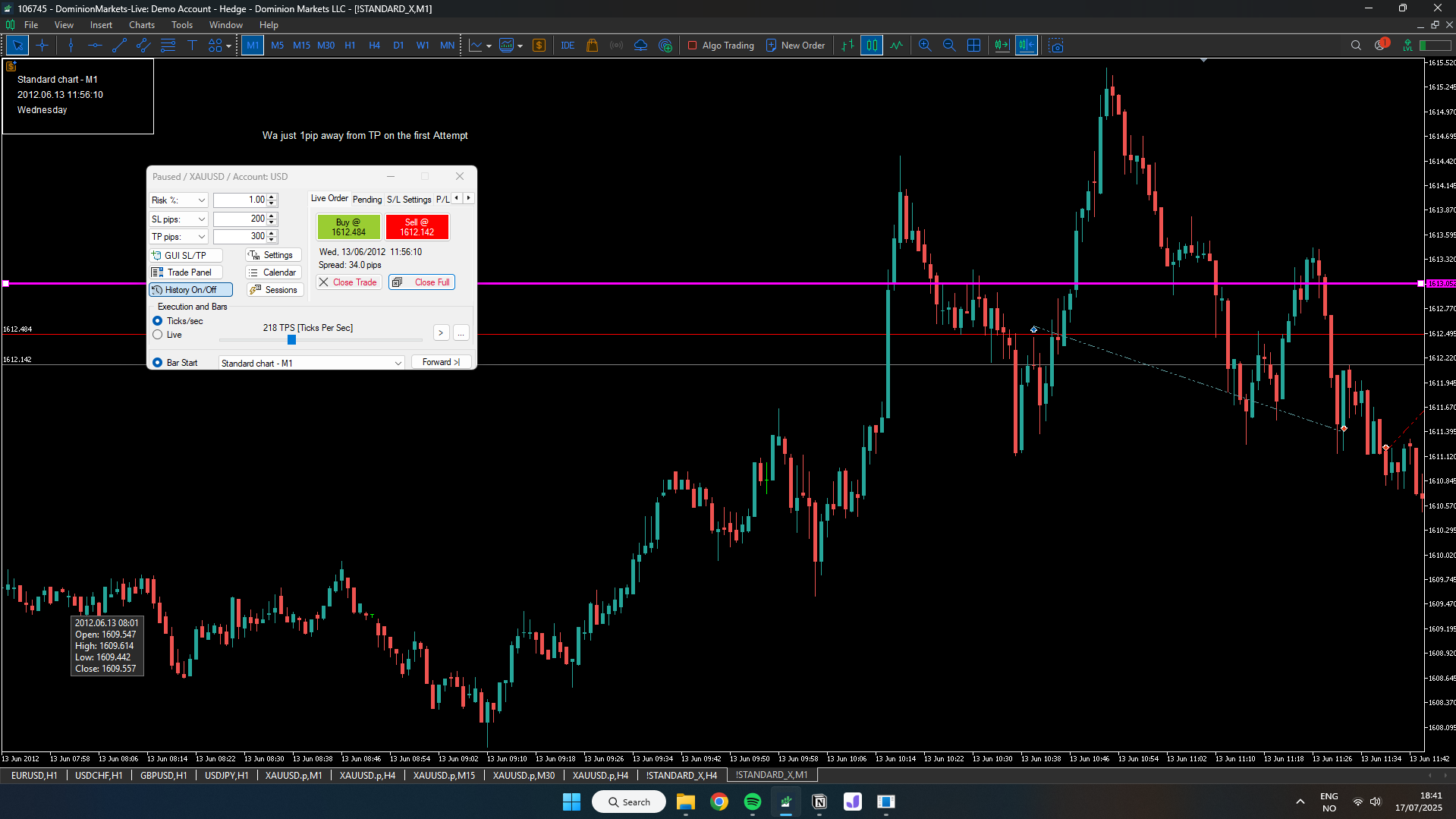1456x819 pixels.
Task: Toggle Algo Trading
Action: 721,46
